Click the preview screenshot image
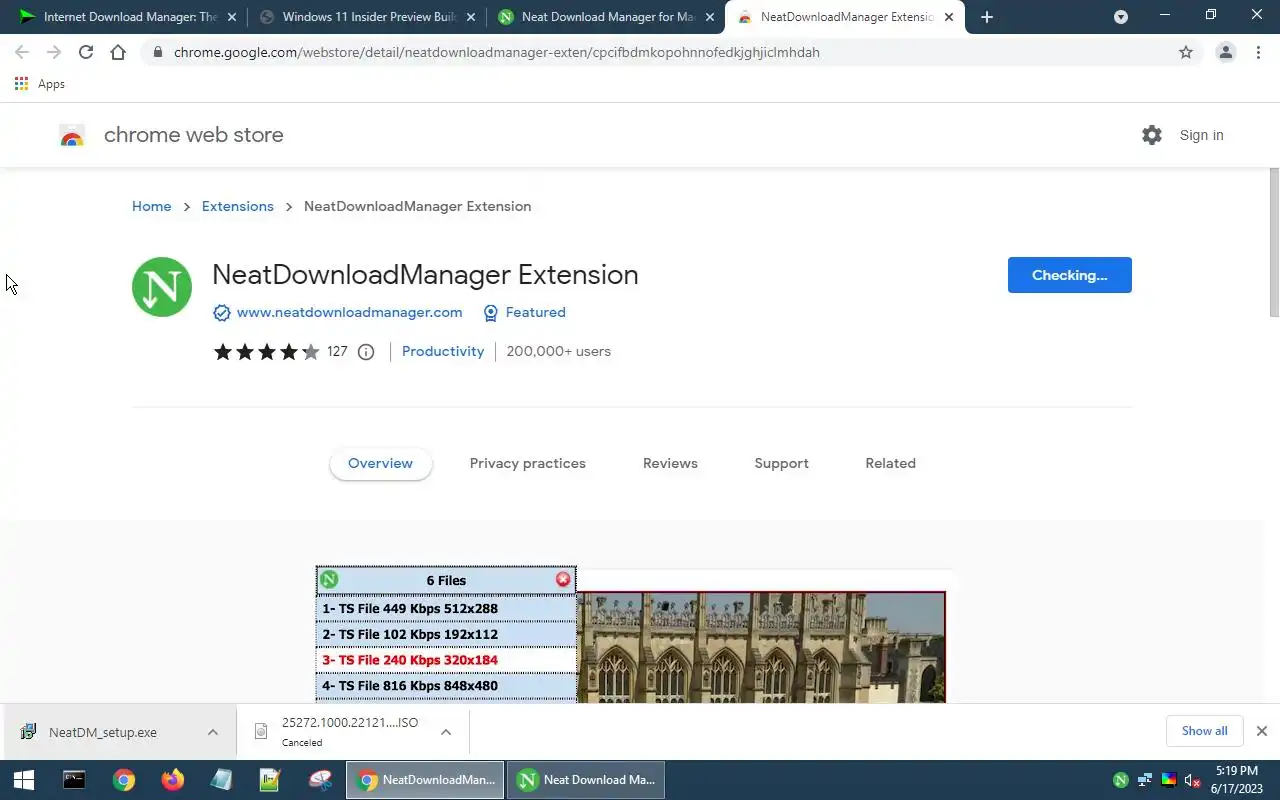1280x800 pixels. tap(761, 647)
